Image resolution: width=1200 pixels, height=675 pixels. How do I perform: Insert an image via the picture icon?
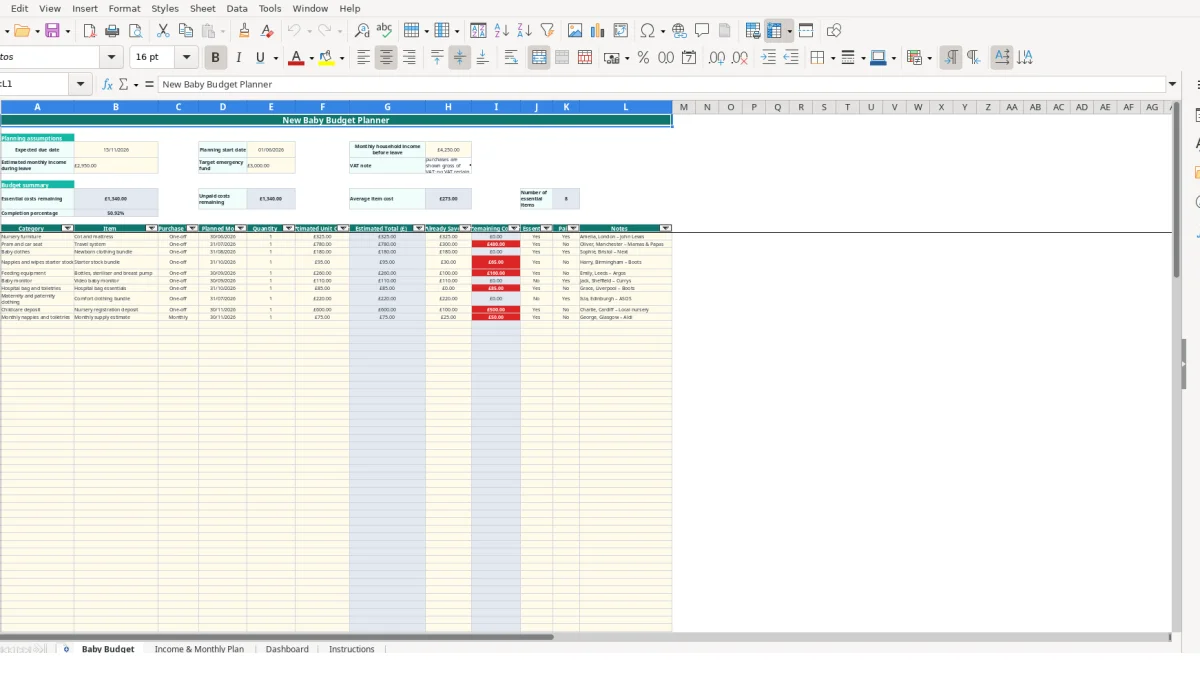point(575,31)
